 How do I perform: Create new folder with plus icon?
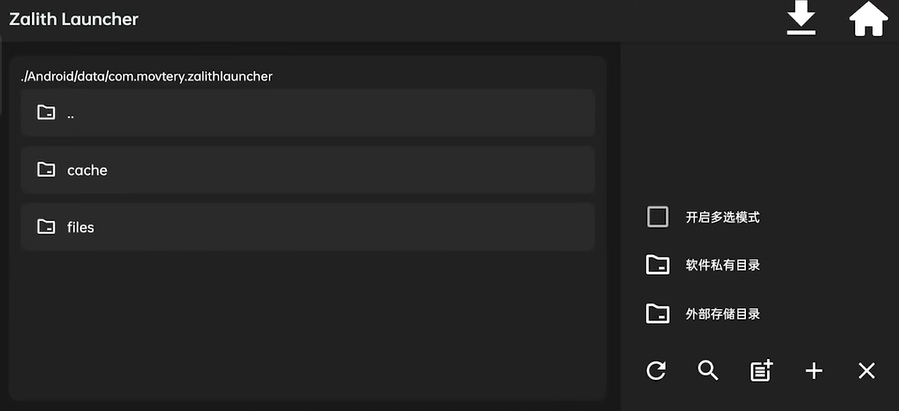[x=814, y=371]
